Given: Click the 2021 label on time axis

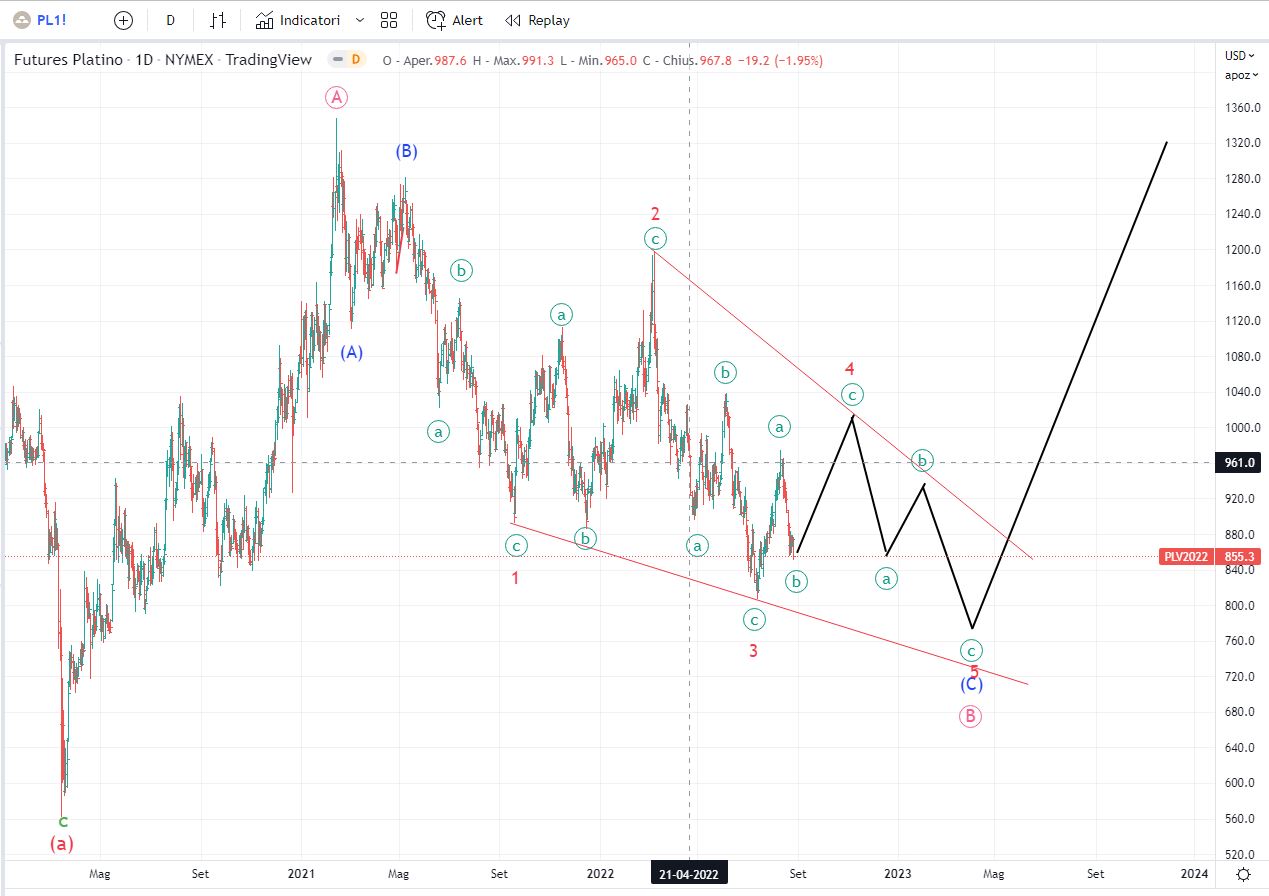Looking at the screenshot, I should [302, 874].
